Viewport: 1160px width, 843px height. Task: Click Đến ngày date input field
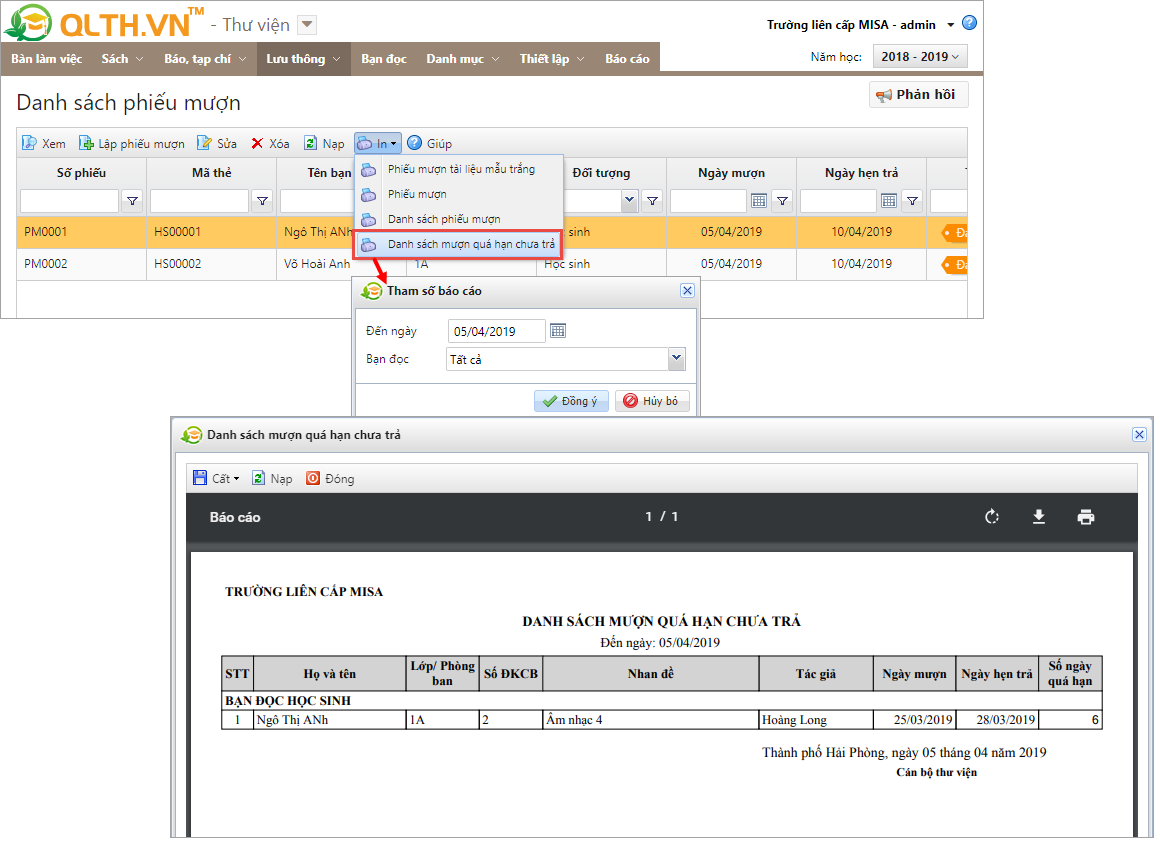pyautogui.click(x=496, y=331)
